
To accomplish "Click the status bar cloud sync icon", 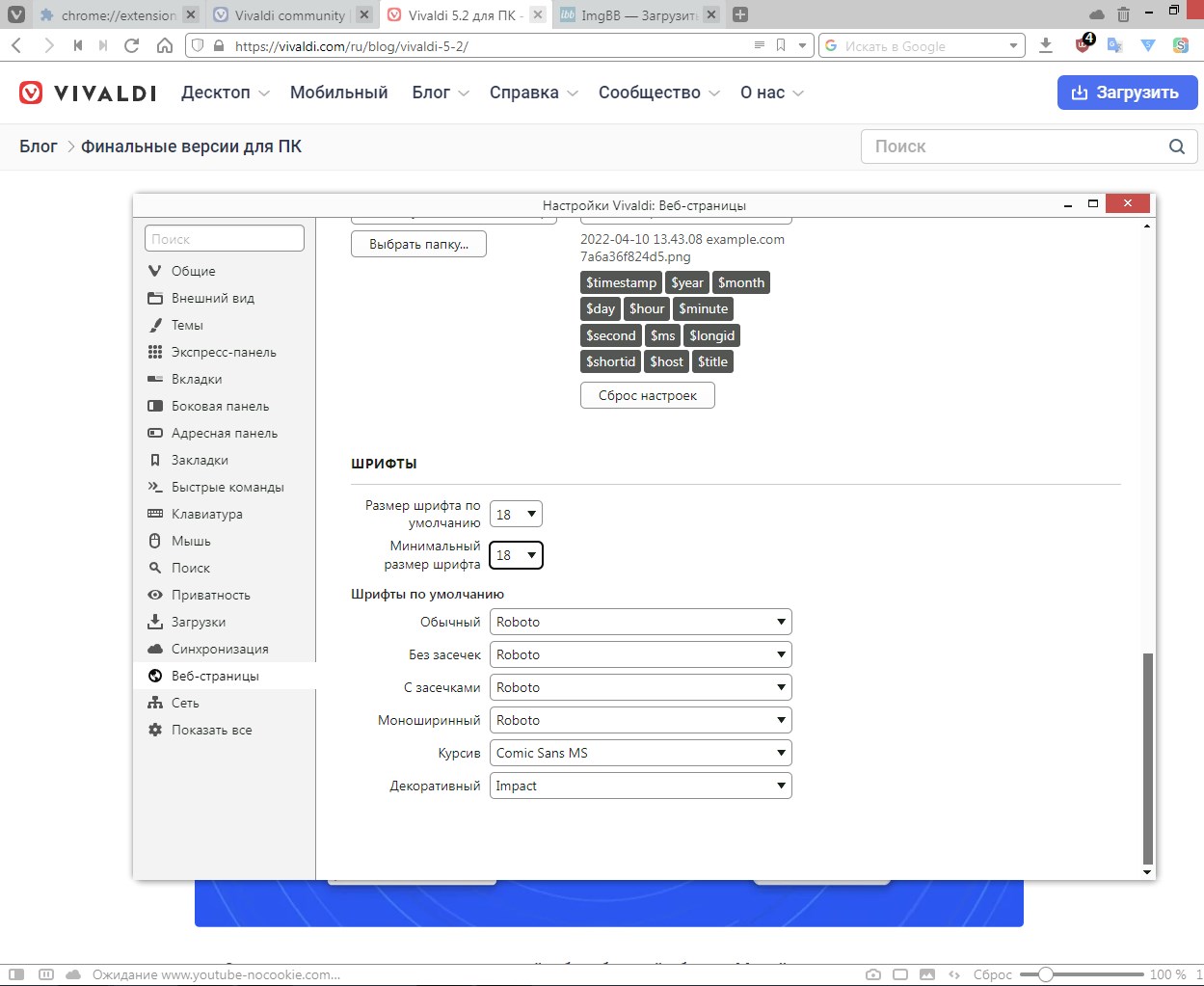I will click(73, 974).
